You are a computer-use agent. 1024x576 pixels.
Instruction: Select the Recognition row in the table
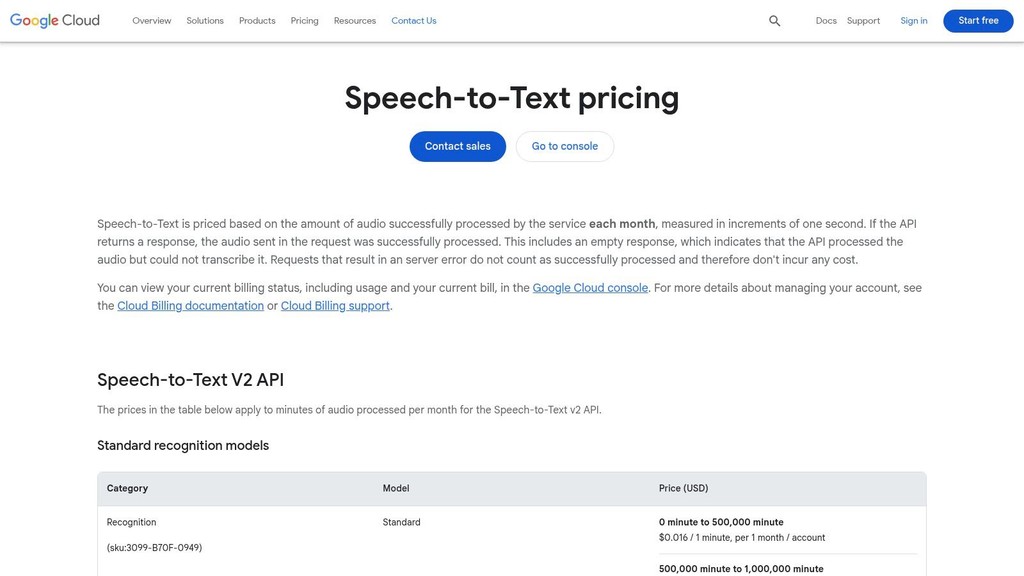[131, 522]
